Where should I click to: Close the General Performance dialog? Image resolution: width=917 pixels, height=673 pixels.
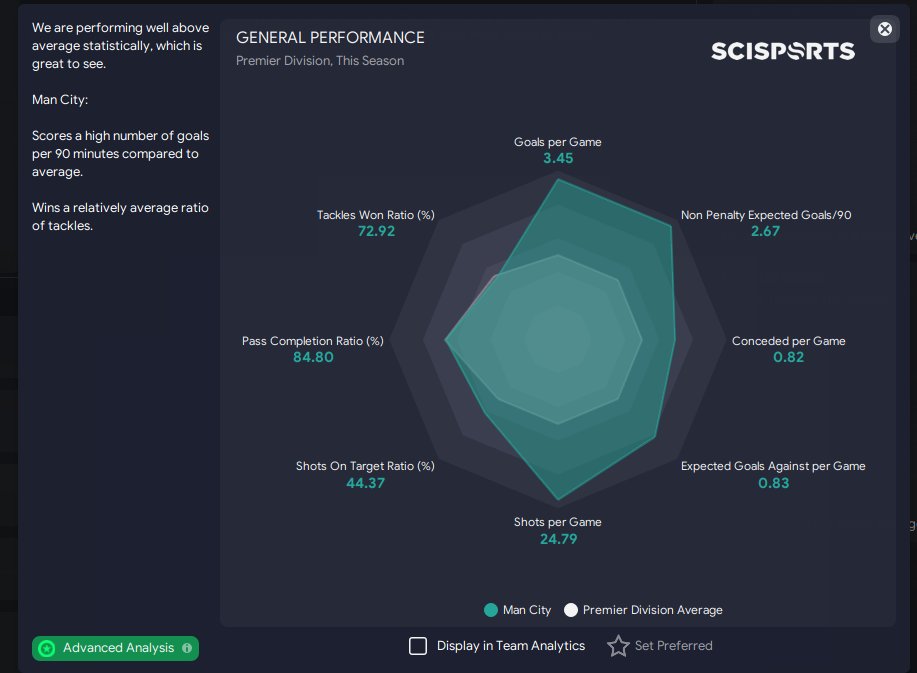(884, 28)
